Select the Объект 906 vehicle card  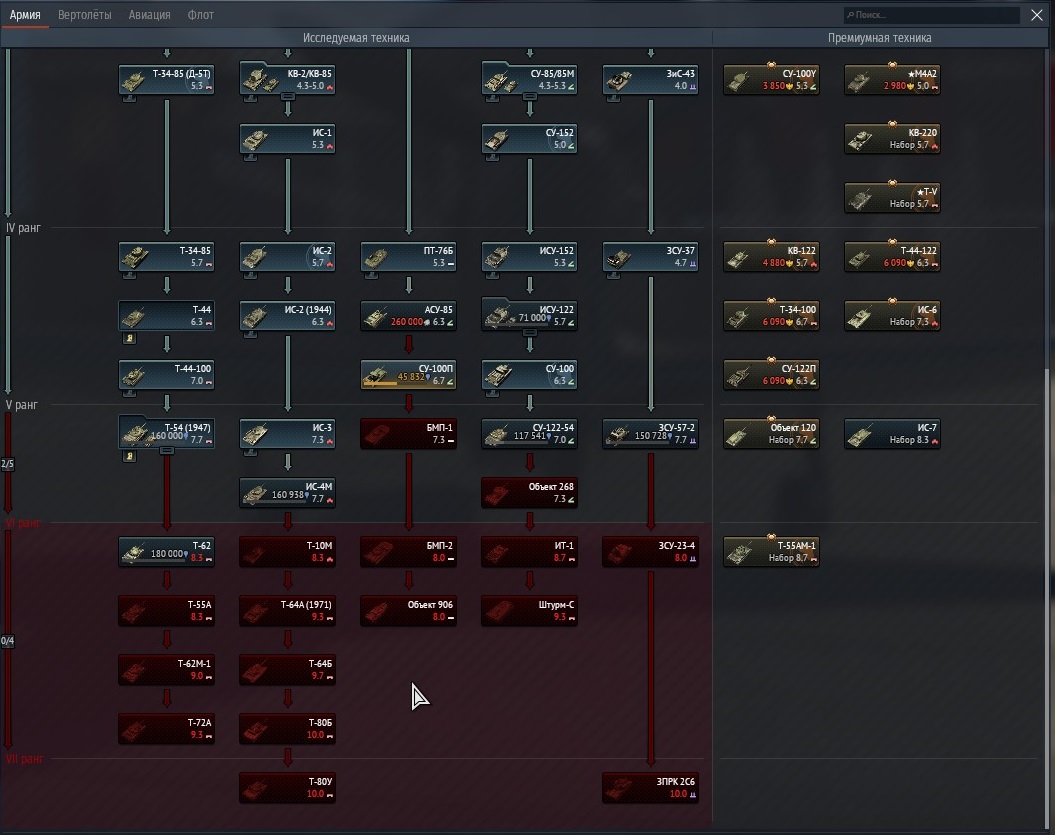408,611
